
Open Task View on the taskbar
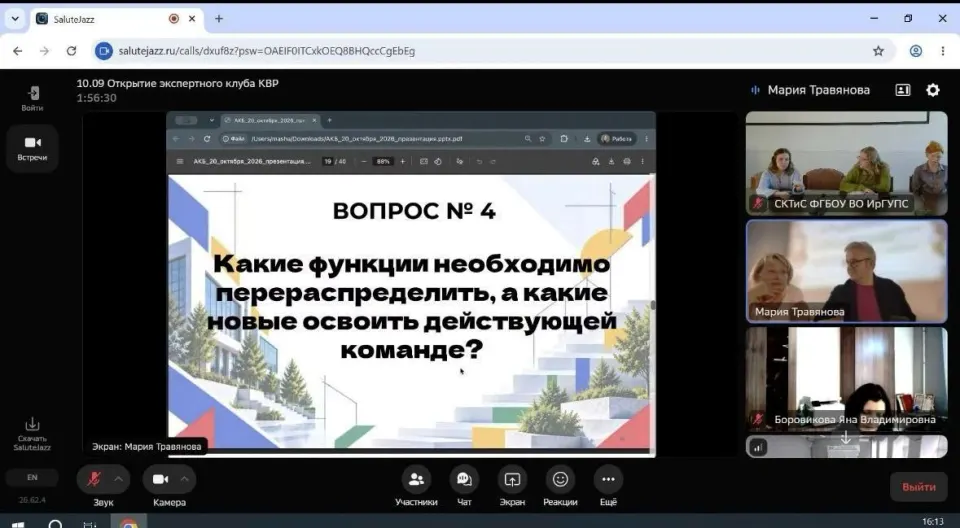coord(89,524)
